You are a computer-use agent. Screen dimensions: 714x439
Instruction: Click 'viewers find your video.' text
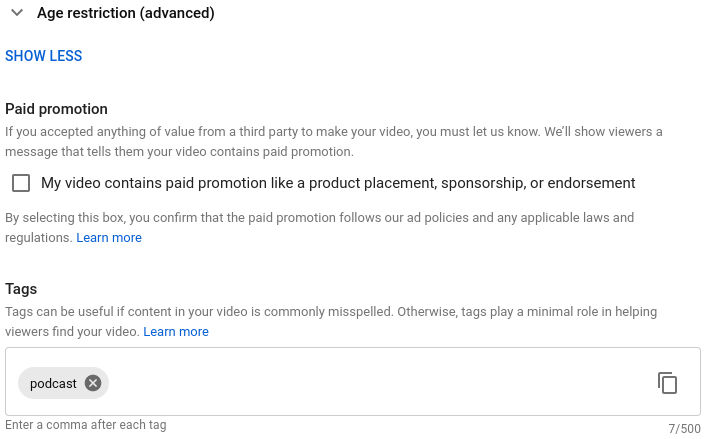pyautogui.click(x=72, y=332)
